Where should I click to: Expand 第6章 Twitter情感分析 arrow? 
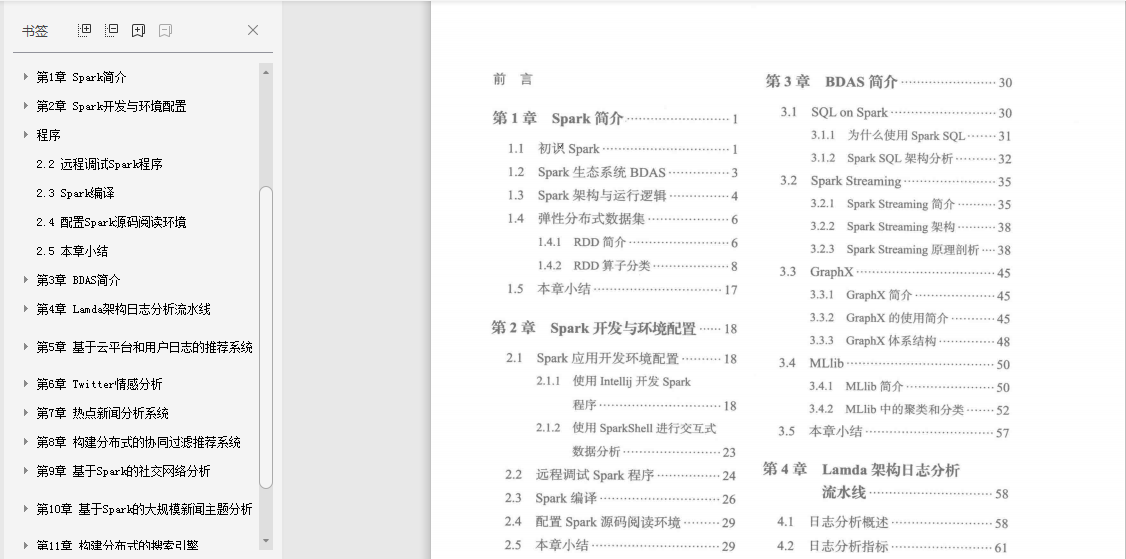coord(25,384)
